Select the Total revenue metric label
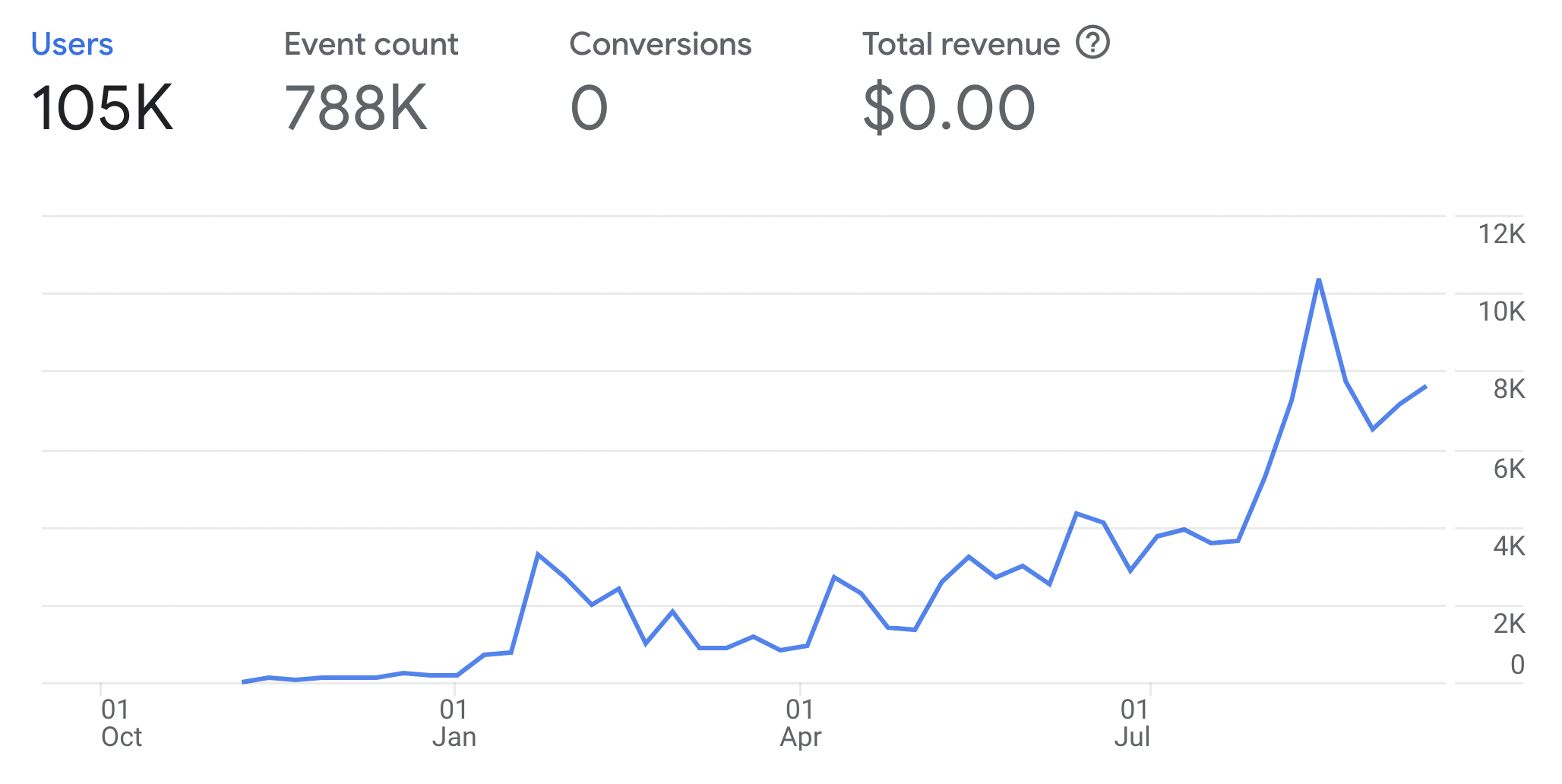The width and height of the screenshot is (1562, 784). 960,45
